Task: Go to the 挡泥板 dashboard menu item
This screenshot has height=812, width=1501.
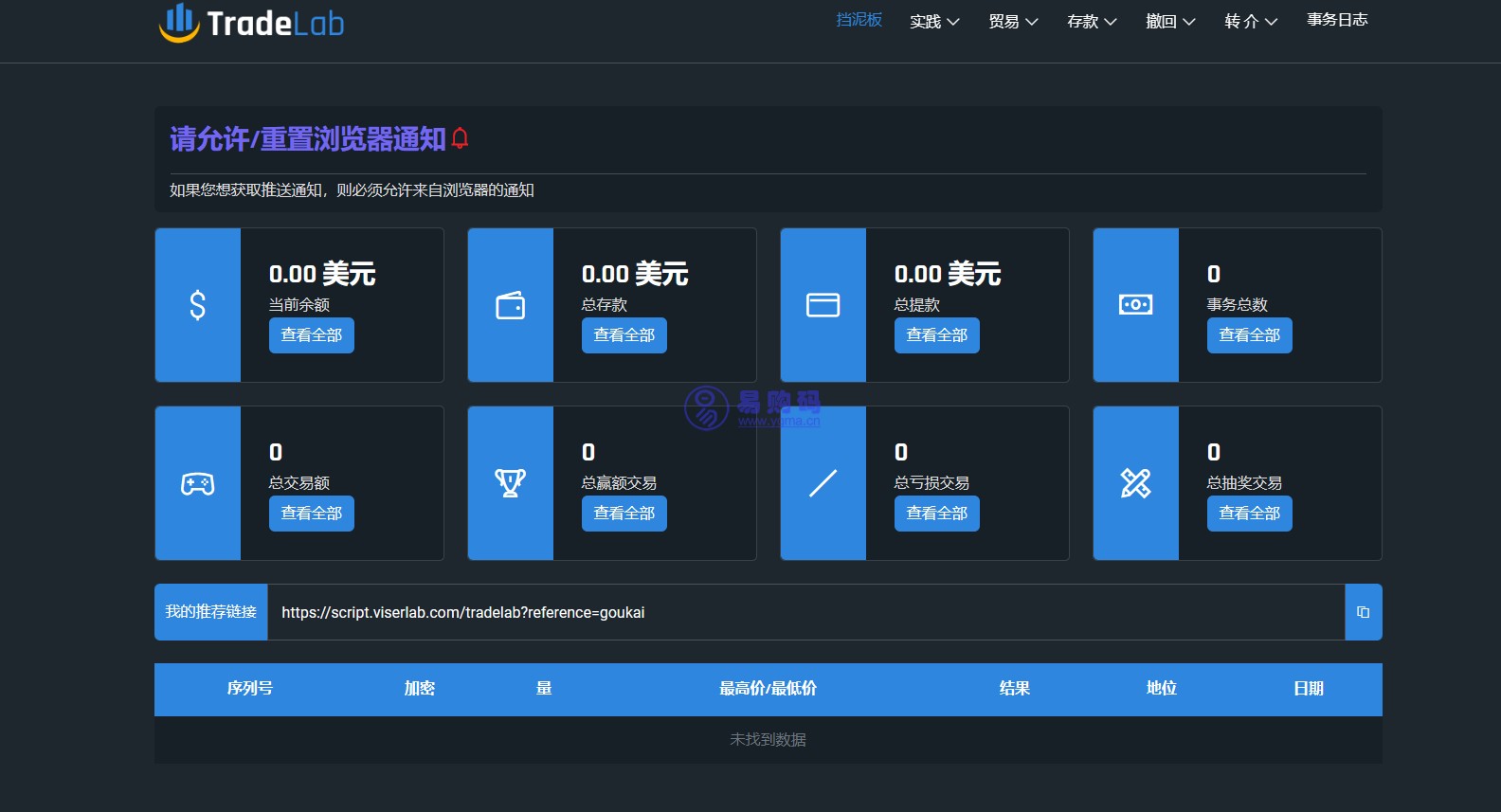Action: coord(859,20)
